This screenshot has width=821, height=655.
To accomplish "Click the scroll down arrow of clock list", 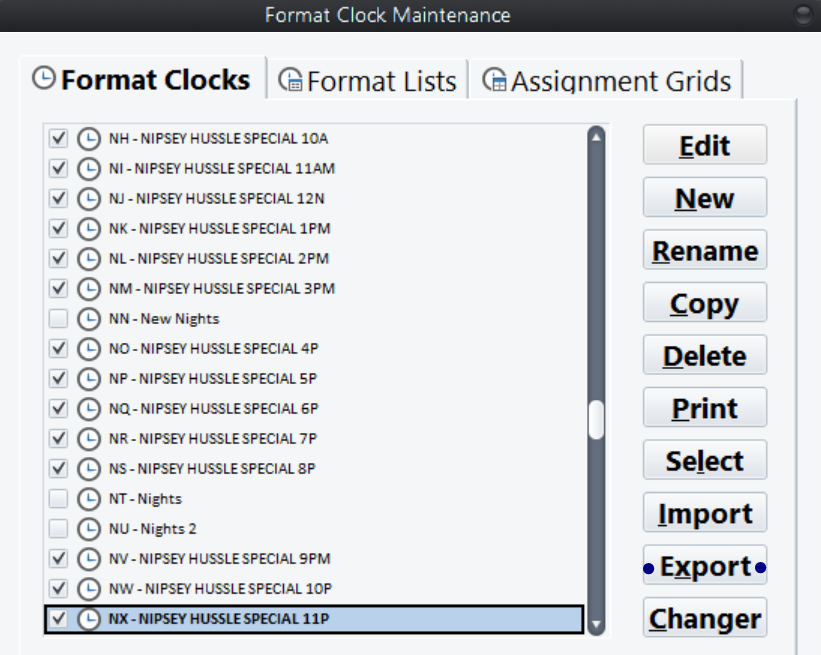I will coord(596,624).
